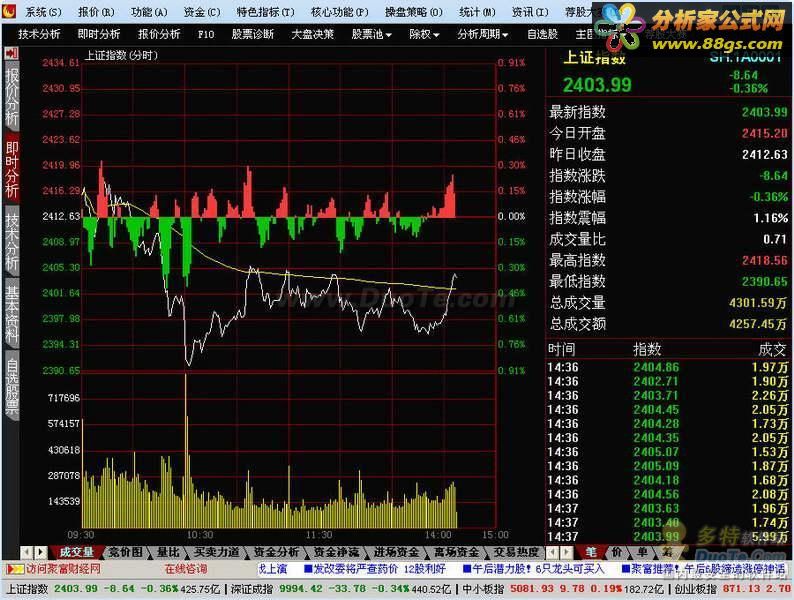Click the yellow folder icon beside 访问聚富财经网
The image size is (794, 600).
[15, 569]
